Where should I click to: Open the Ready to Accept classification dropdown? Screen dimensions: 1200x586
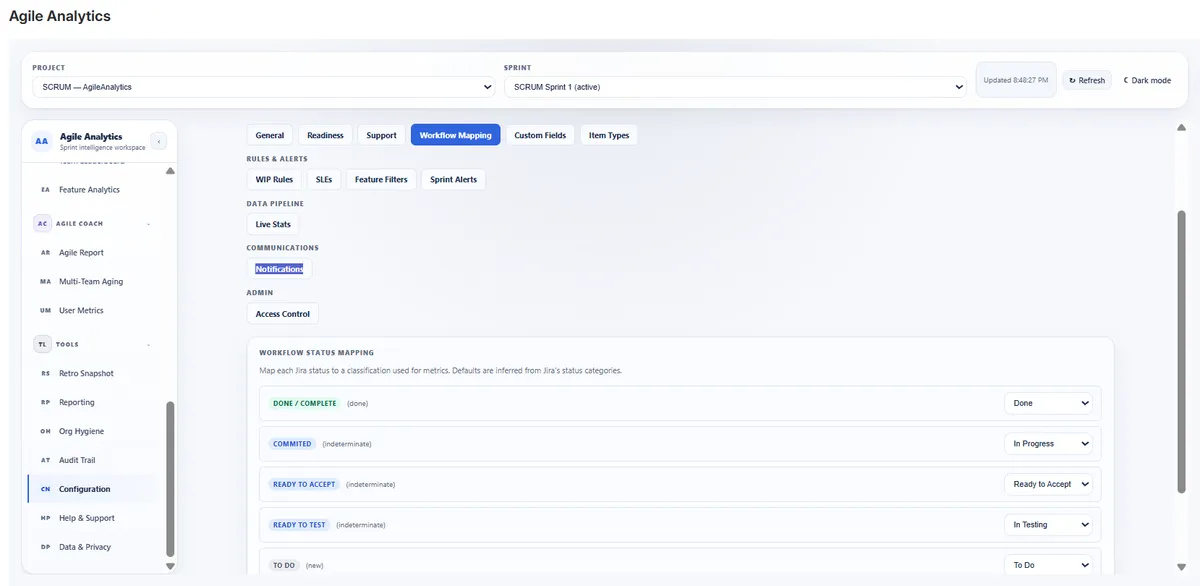(x=1048, y=484)
